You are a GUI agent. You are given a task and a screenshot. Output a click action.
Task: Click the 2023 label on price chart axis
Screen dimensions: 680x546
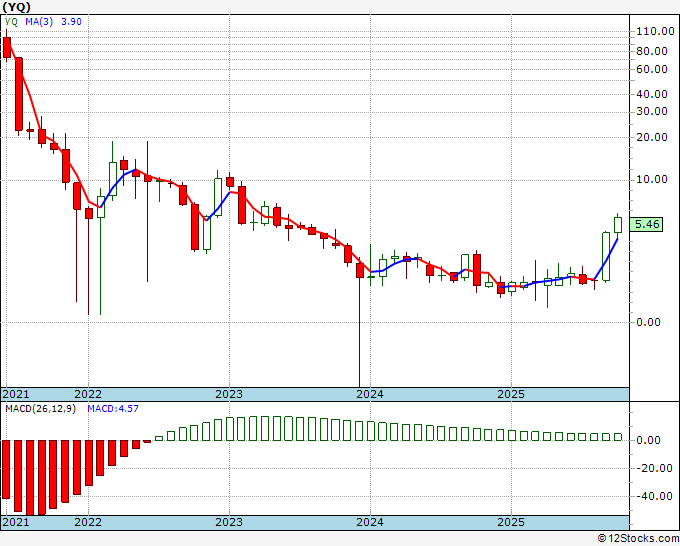tap(229, 394)
